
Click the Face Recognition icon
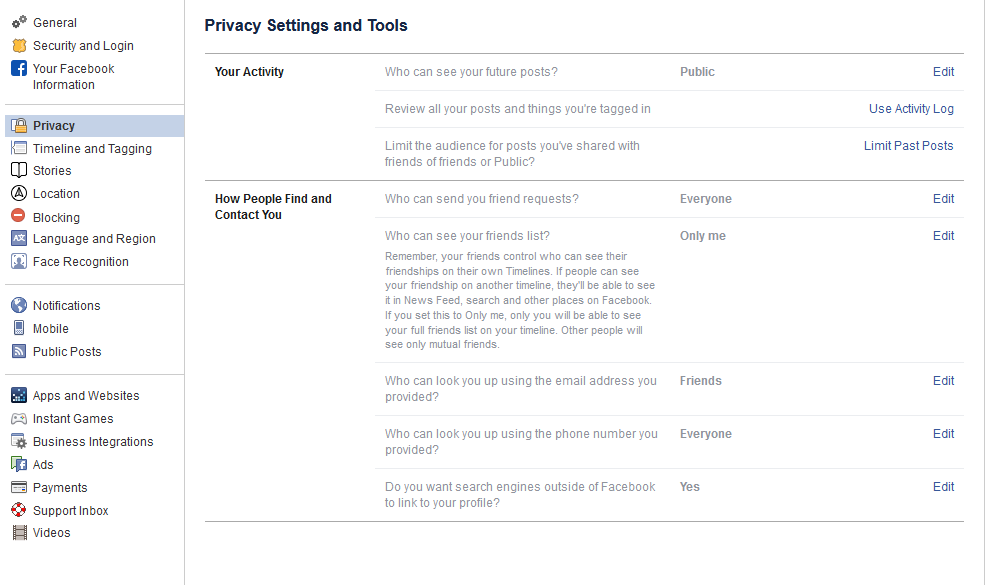tap(19, 262)
